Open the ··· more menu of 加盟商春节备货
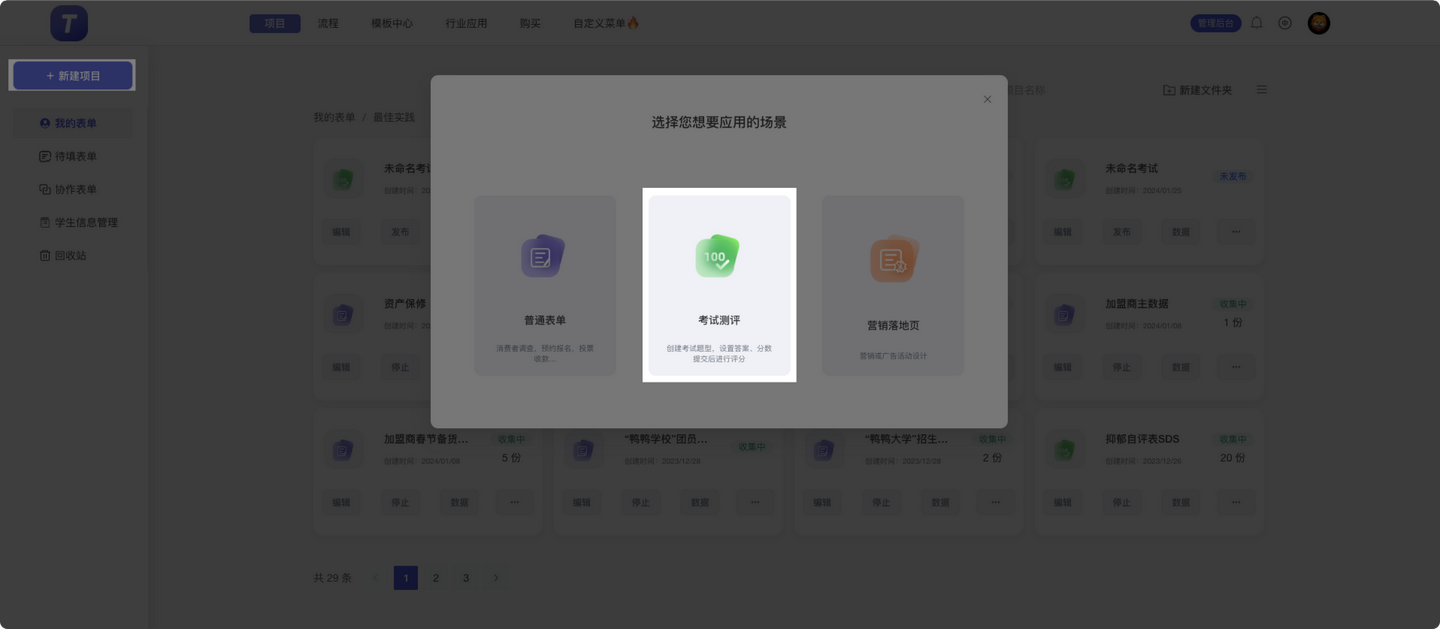The image size is (1440, 629). (x=515, y=502)
